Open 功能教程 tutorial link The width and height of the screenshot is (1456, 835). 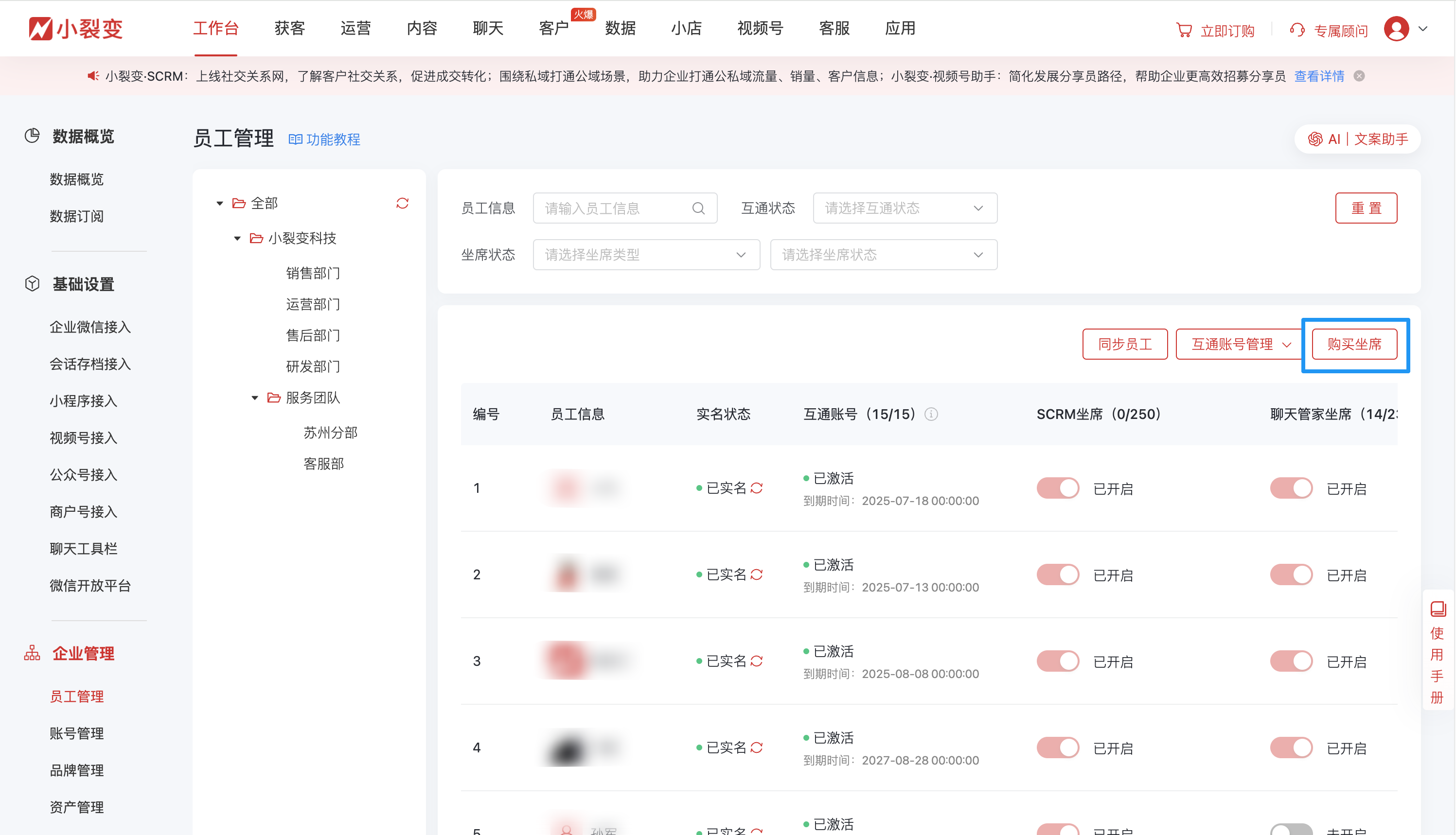click(x=325, y=139)
